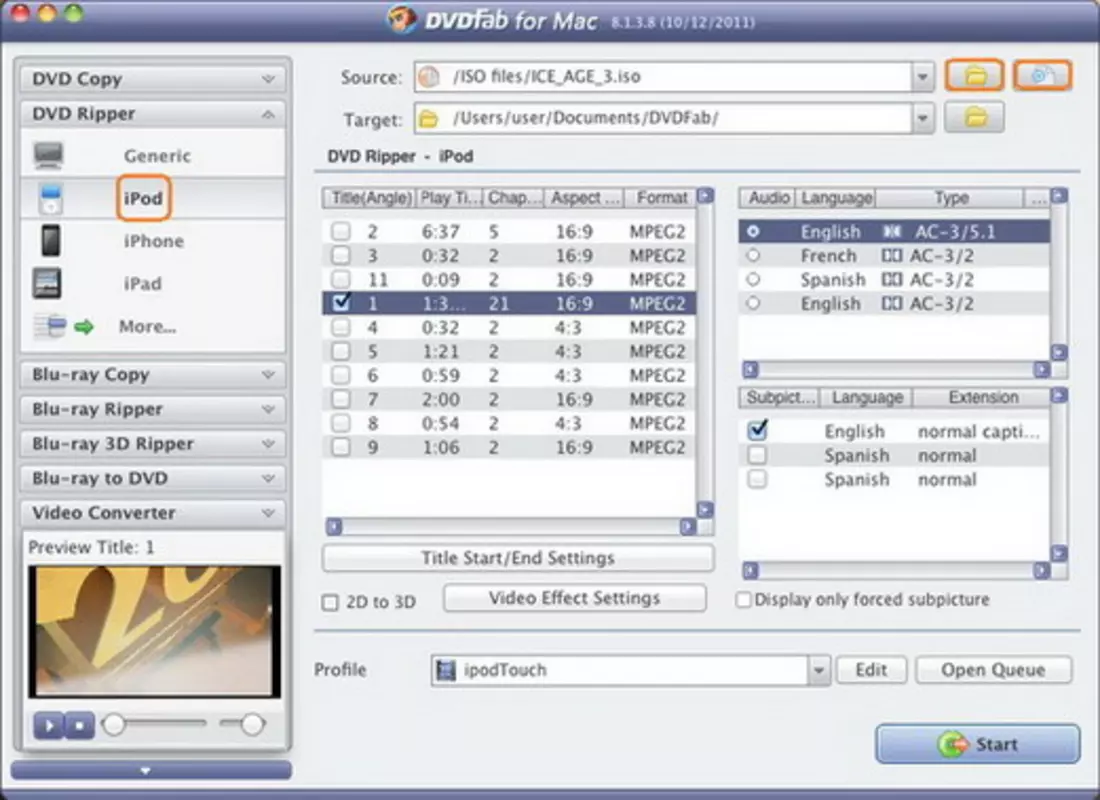Enable 2D to 3D checkbox

point(330,602)
